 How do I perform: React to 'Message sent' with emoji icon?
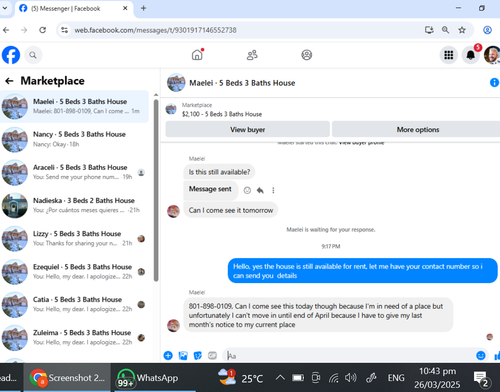pyautogui.click(x=247, y=190)
